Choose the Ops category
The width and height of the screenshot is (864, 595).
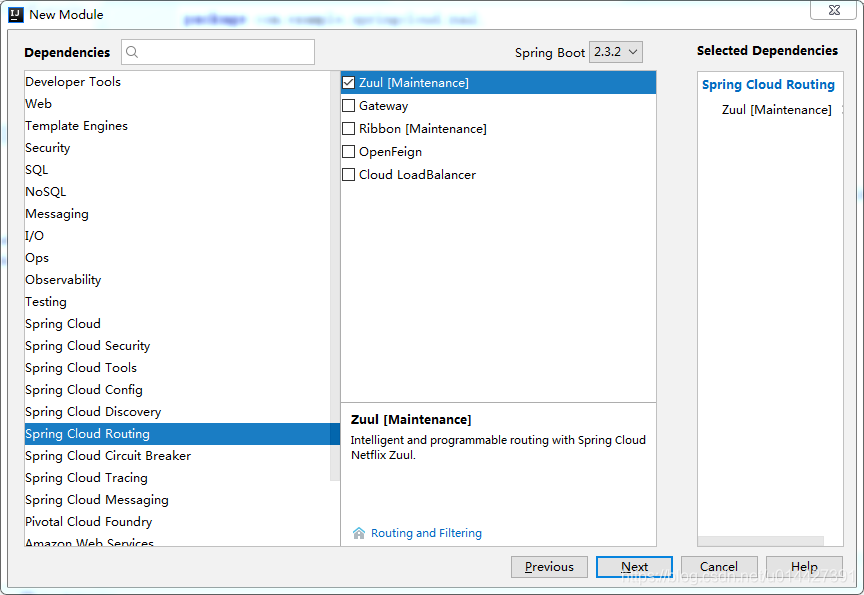(x=177, y=258)
